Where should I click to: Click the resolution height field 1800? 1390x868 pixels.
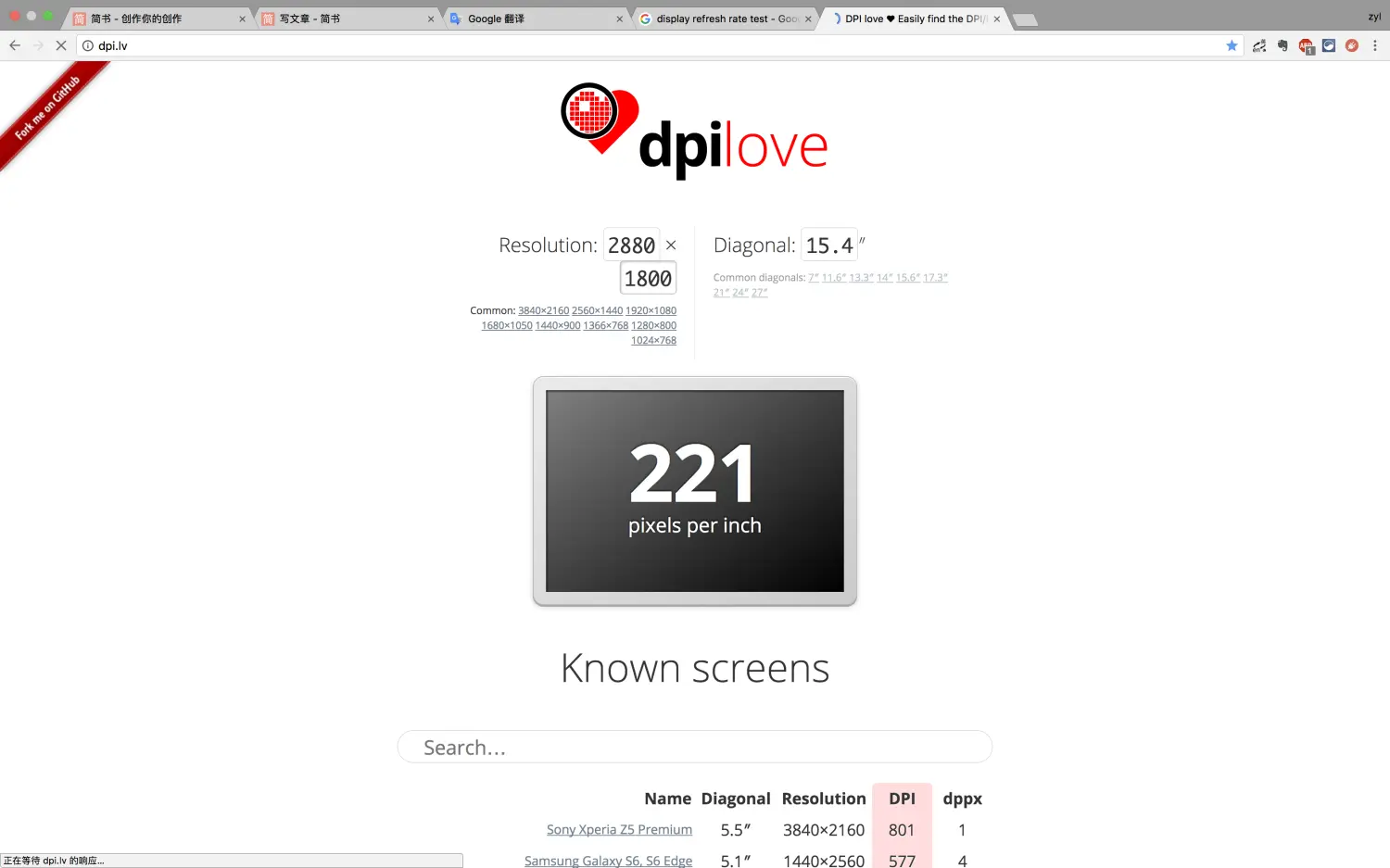point(648,278)
